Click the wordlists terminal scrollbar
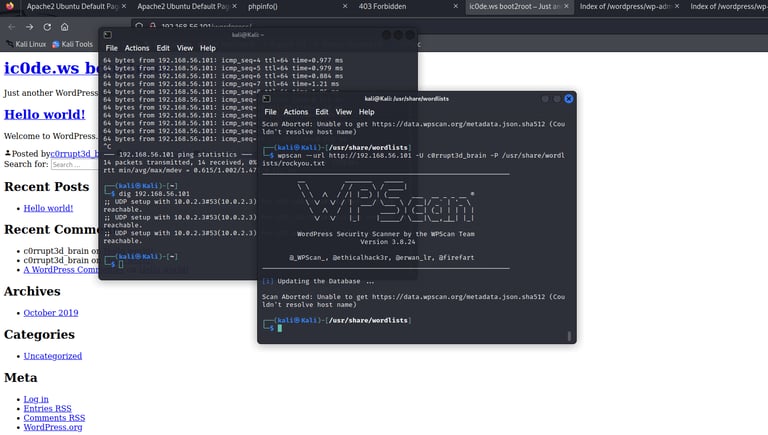The width and height of the screenshot is (768, 435). pyautogui.click(x=569, y=336)
